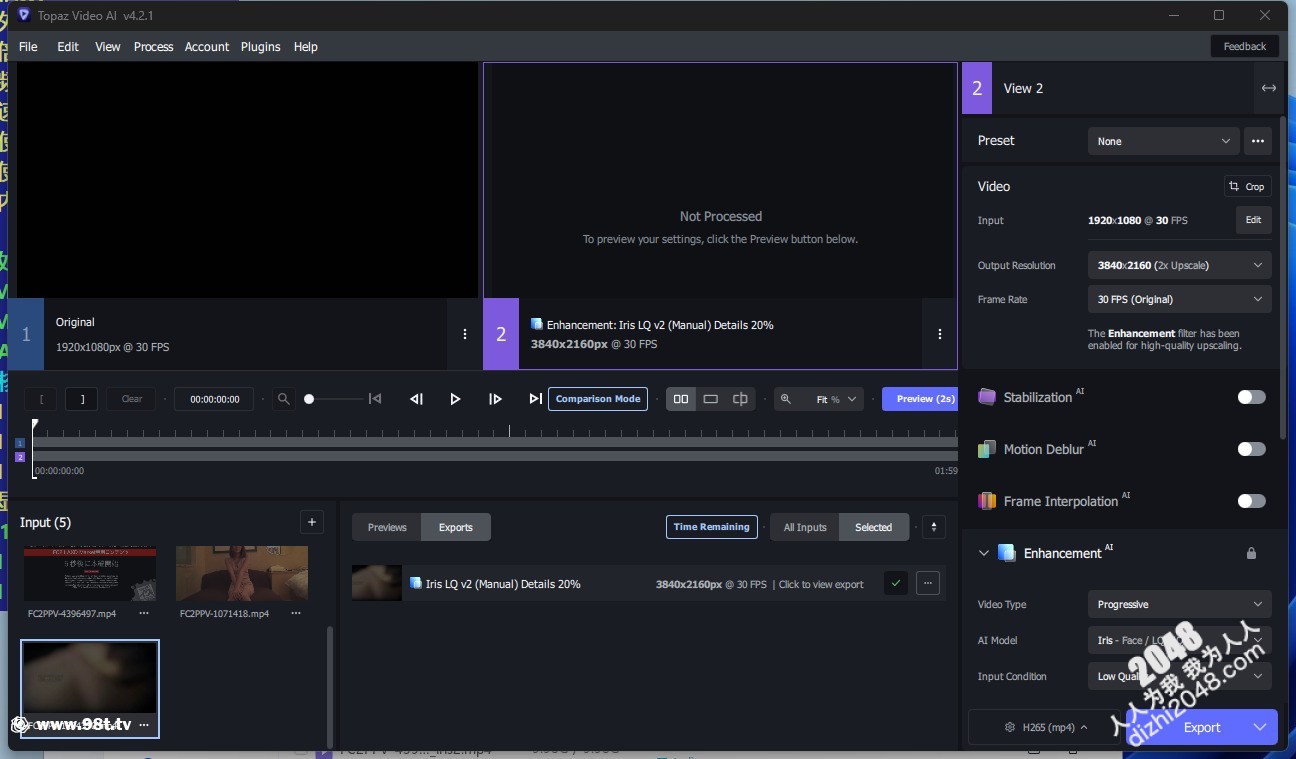This screenshot has width=1296, height=759.
Task: Open the Plugins menu
Action: click(x=260, y=46)
